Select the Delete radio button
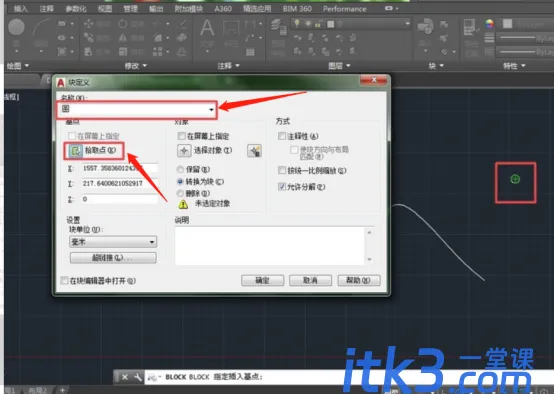Image resolution: width=554 pixels, height=394 pixels. pyautogui.click(x=180, y=193)
